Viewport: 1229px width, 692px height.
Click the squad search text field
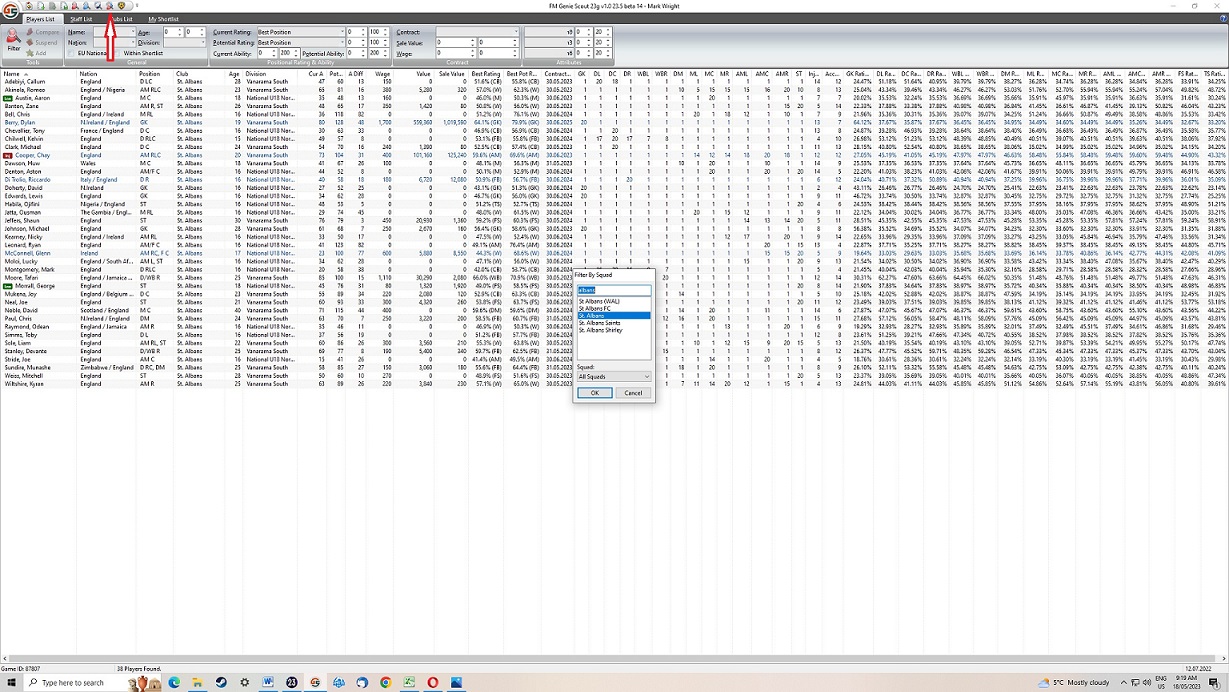click(614, 290)
